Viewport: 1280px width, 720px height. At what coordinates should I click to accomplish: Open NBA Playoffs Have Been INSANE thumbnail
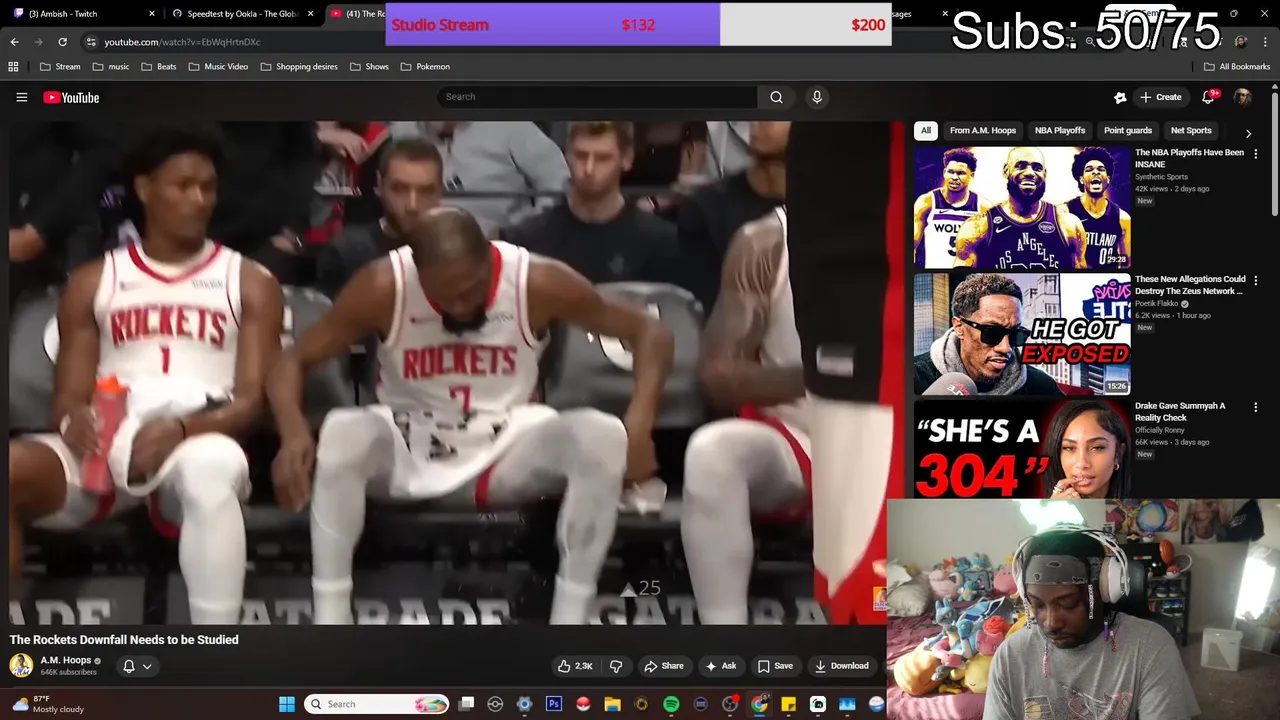coord(1022,208)
